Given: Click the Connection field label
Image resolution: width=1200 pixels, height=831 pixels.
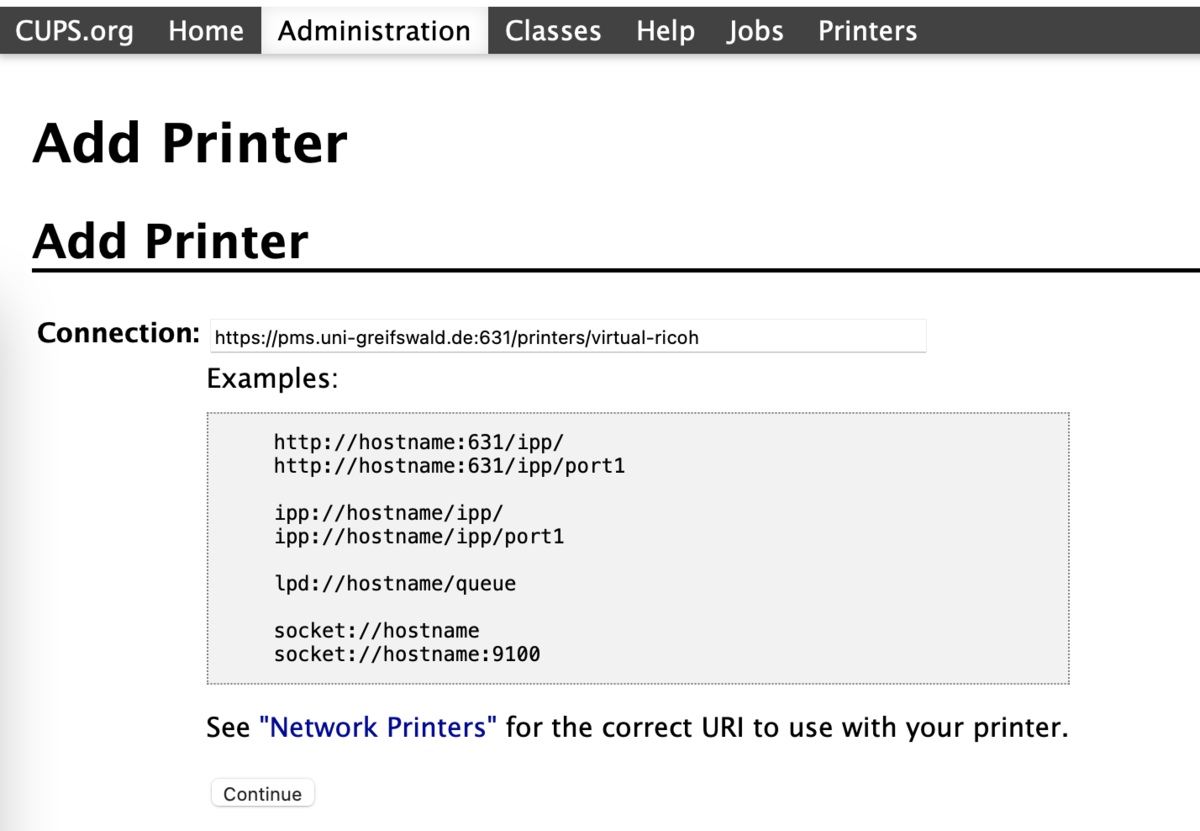Looking at the screenshot, I should (x=118, y=333).
